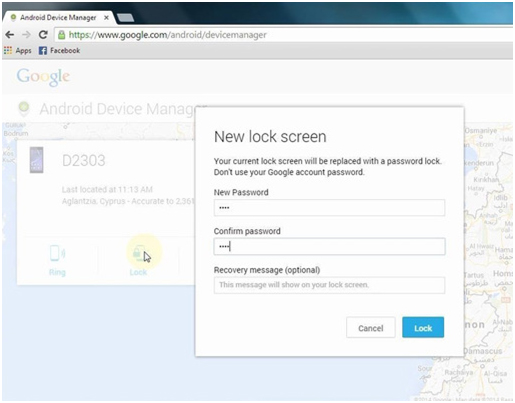Click the Recovery message field

click(x=329, y=285)
